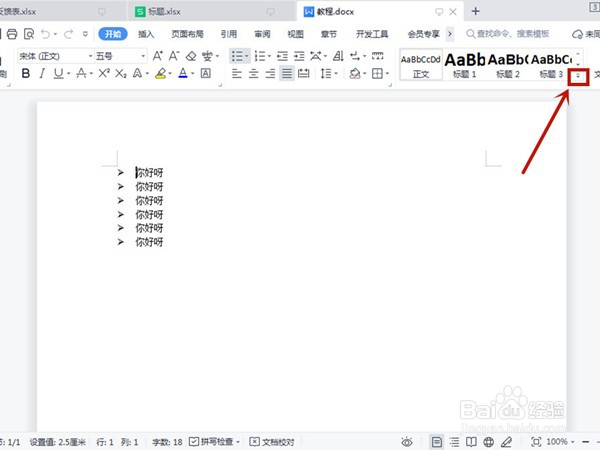Apply superscript formatting
Viewport: 600px width, 450px height.
coord(104,73)
